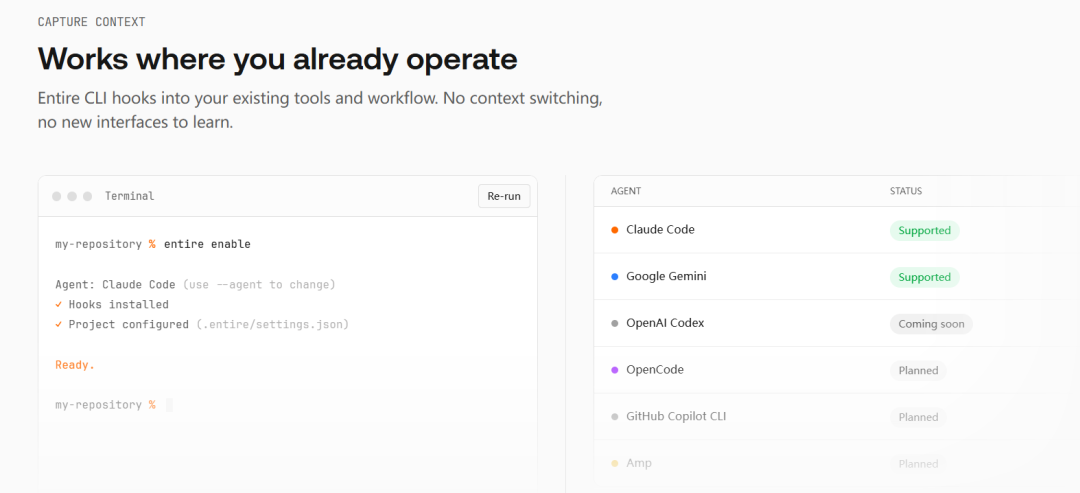Click the gray dot beside OpenAI Codex
This screenshot has width=1080, height=493.
click(615, 324)
